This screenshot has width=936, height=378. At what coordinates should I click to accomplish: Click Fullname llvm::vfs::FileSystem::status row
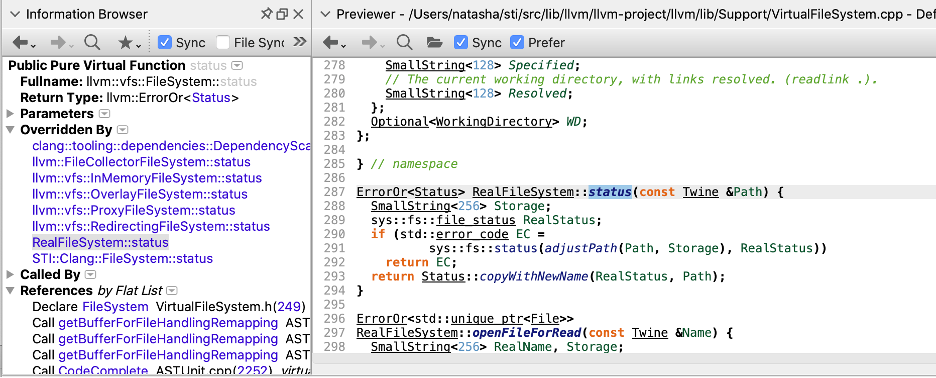pos(138,82)
